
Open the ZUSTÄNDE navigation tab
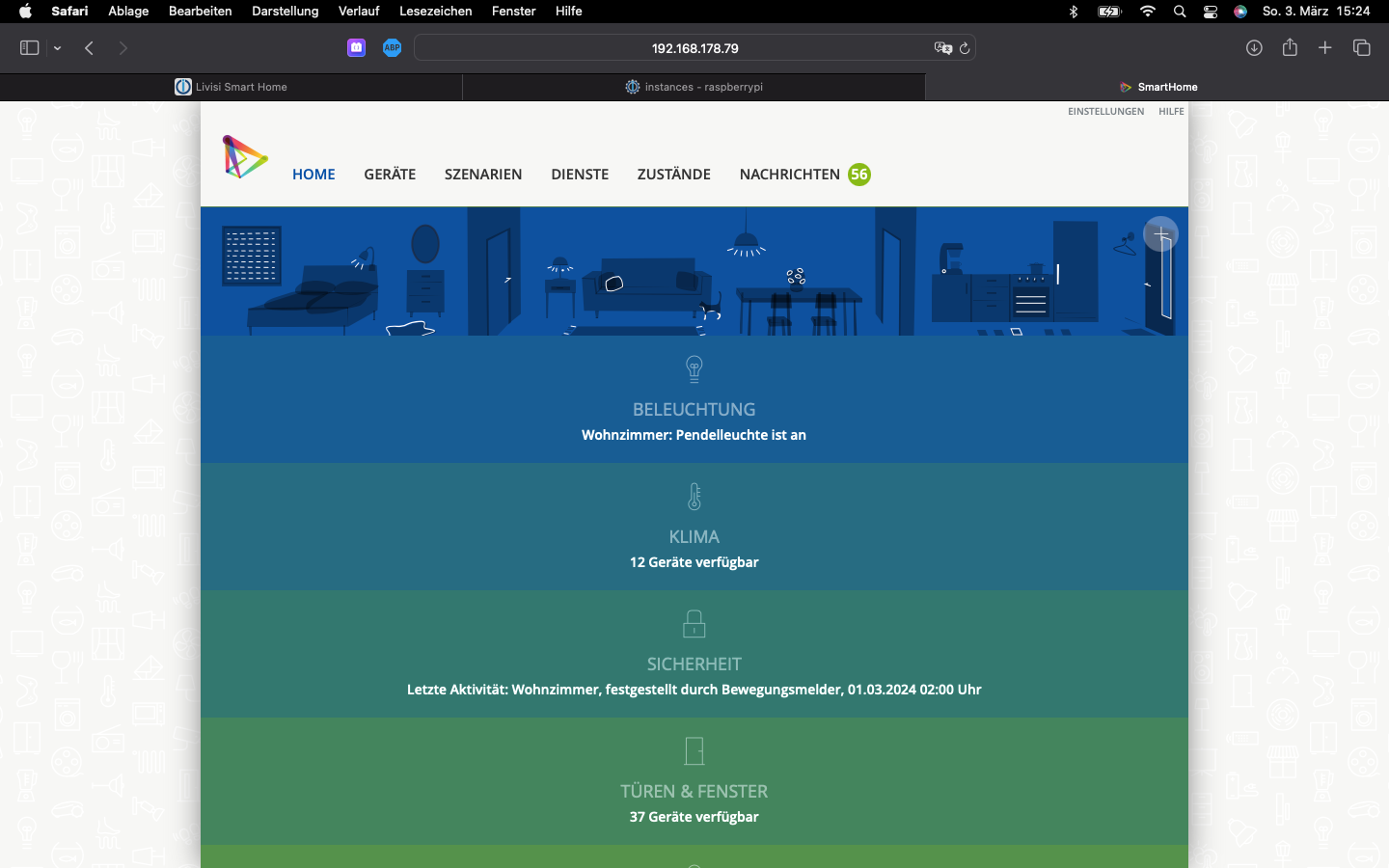pyautogui.click(x=674, y=175)
